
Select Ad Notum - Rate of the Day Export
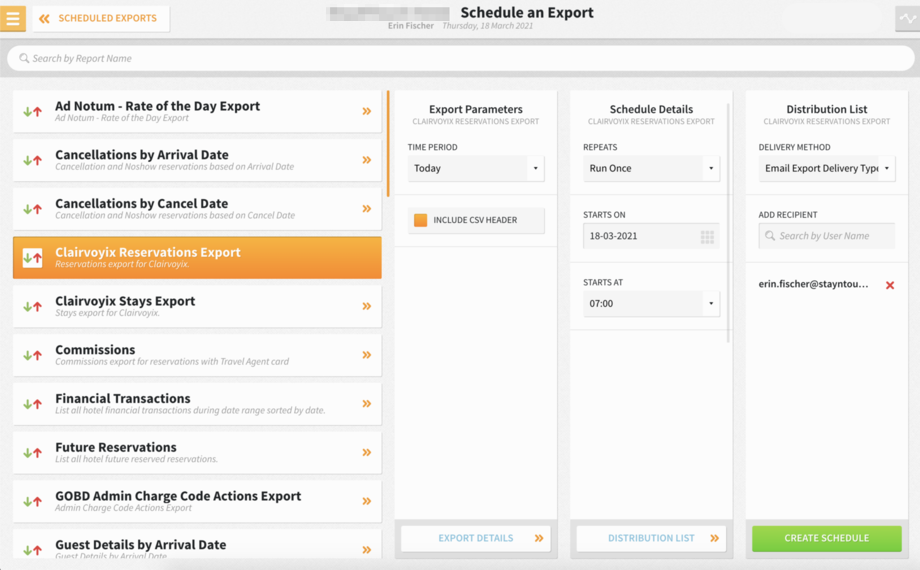[197, 111]
